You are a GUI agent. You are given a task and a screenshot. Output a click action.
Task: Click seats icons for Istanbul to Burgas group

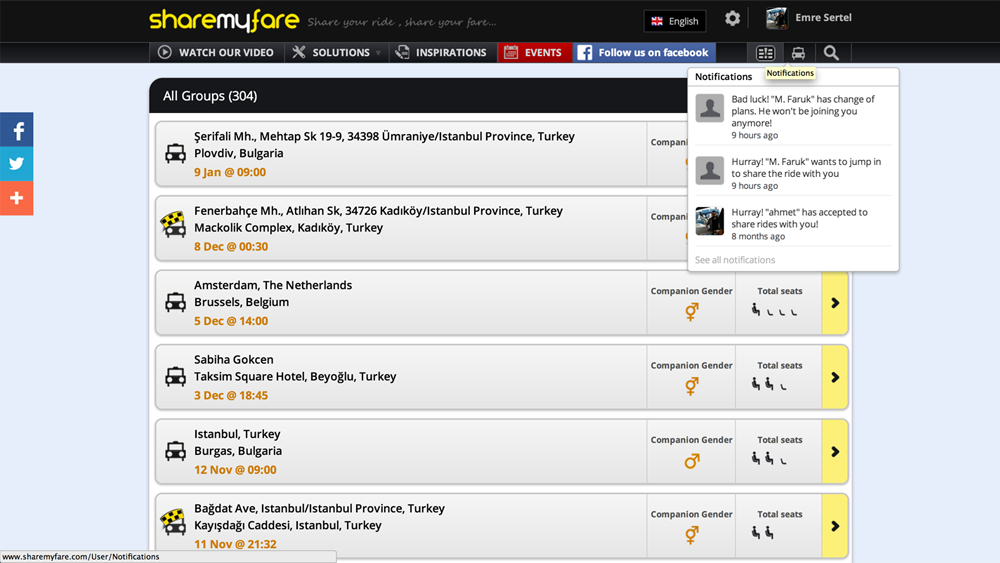tap(769, 459)
